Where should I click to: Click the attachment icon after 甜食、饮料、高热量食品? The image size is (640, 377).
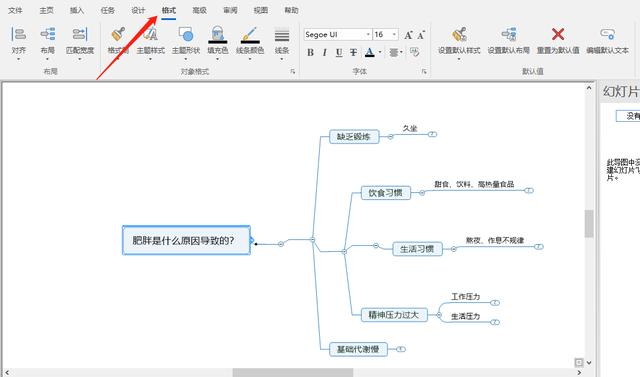point(529,191)
